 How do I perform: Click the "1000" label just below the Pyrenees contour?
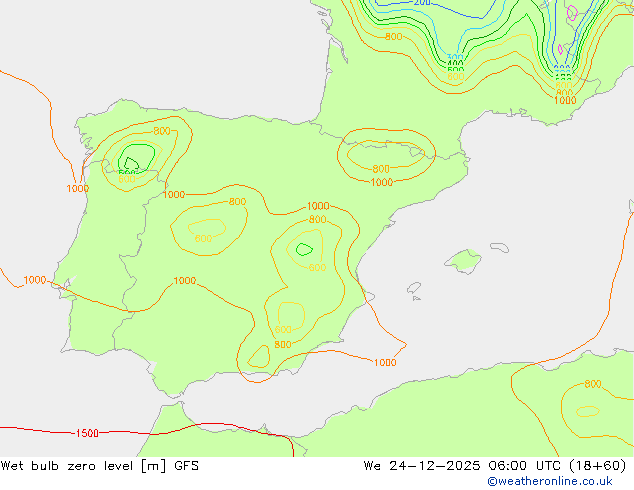pyautogui.click(x=381, y=182)
